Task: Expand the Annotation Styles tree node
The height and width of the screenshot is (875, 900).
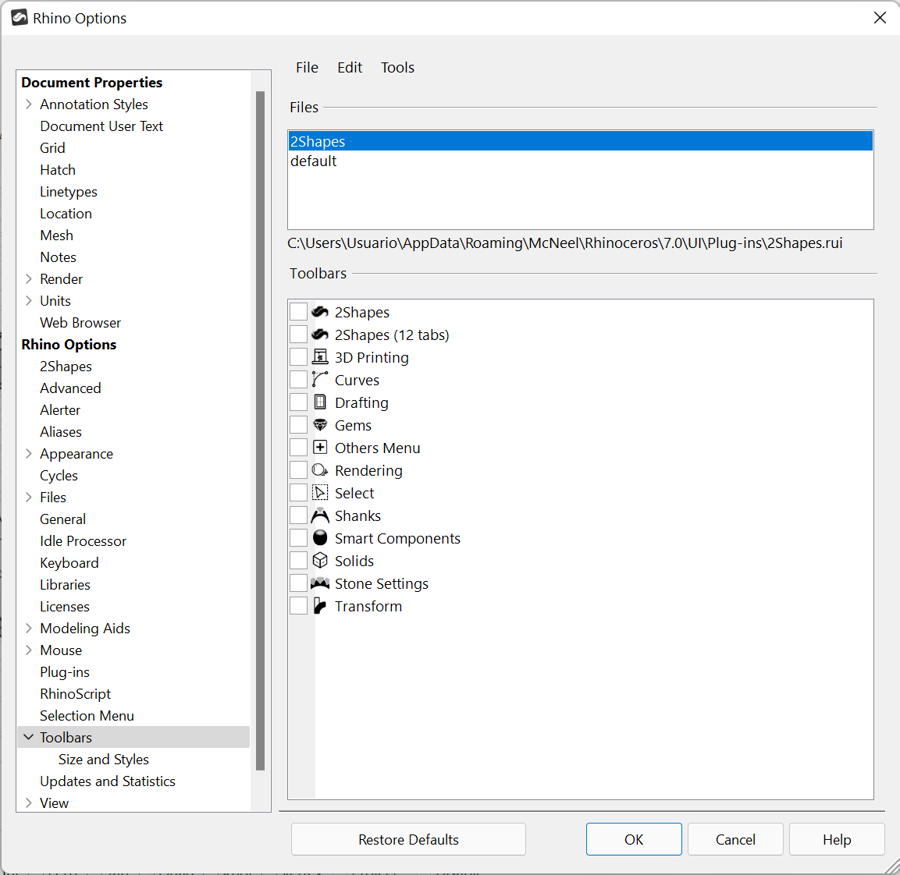Action: pos(29,104)
